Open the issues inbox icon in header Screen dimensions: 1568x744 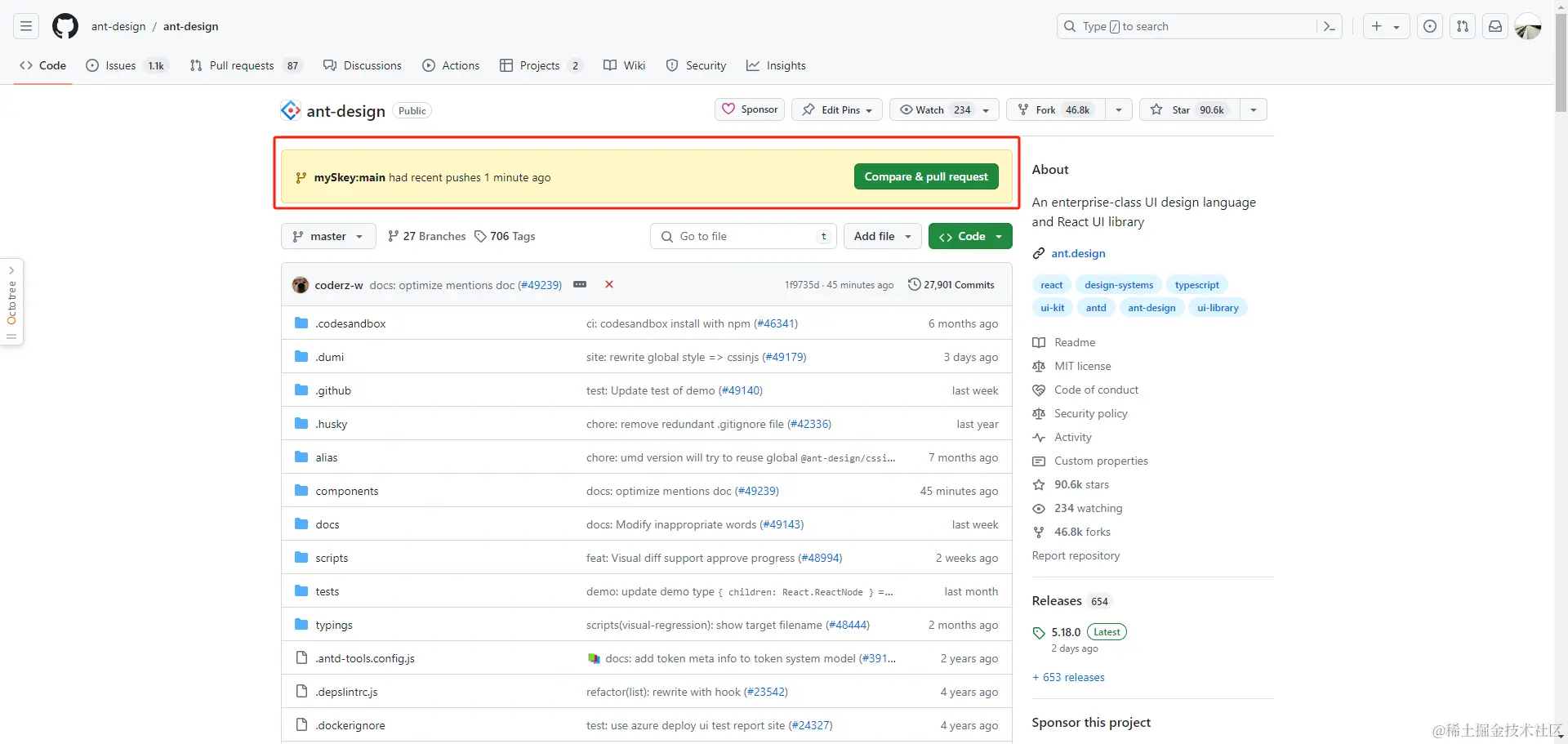1430,26
